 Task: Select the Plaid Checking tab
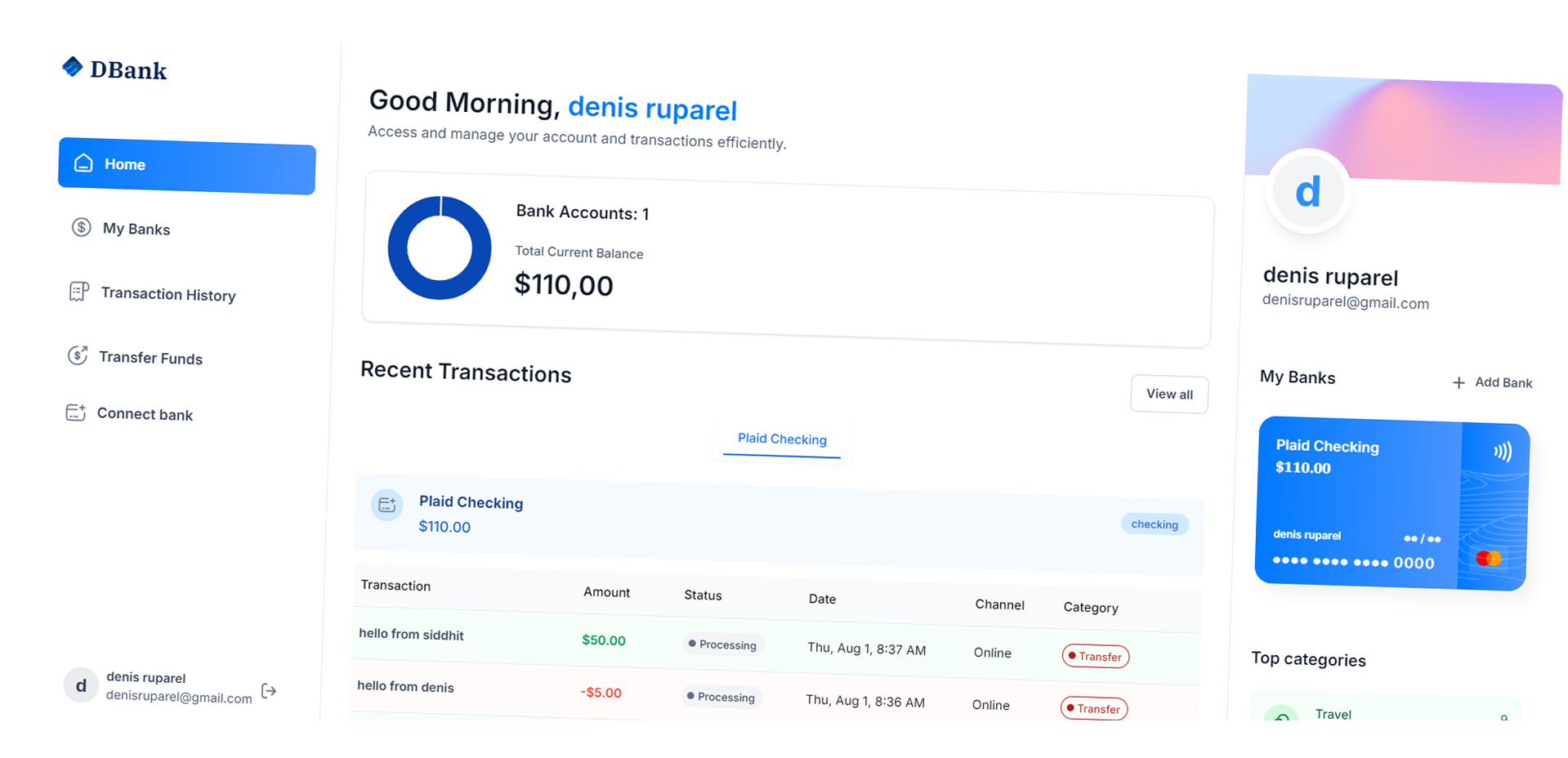782,439
